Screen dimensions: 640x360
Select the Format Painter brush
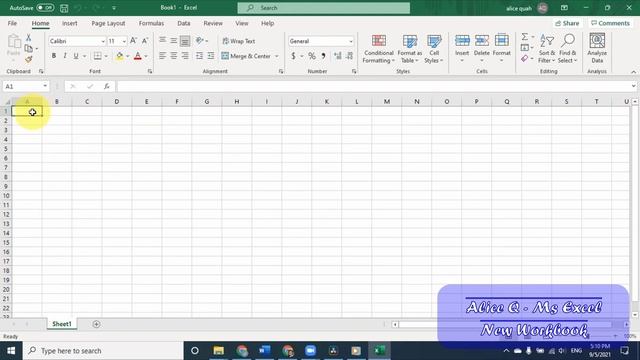[29, 60]
